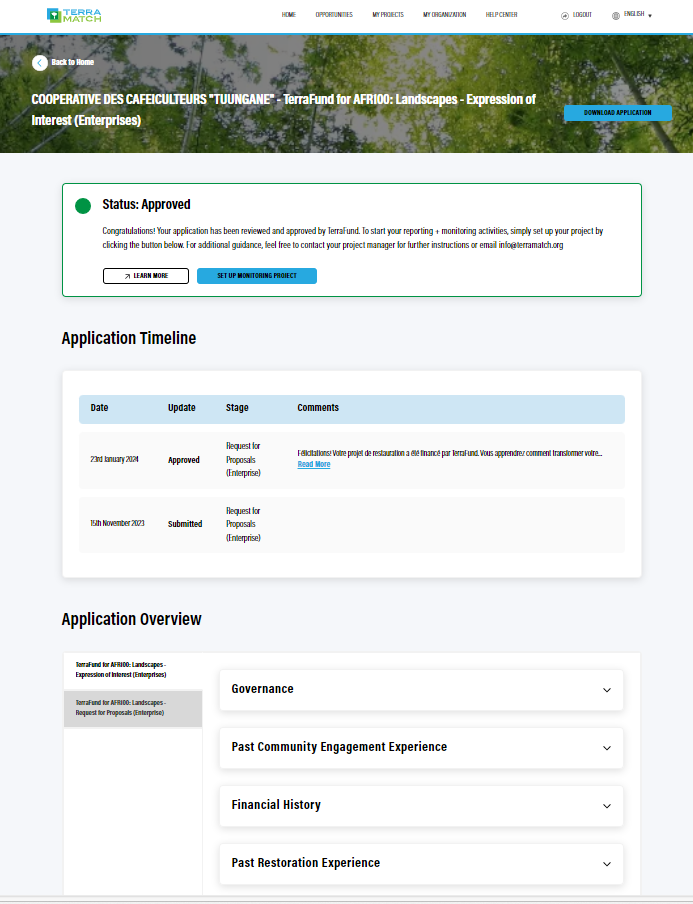Viewport: 693px width, 904px height.
Task: Select Request for Proposals (Enterprise) tab
Action: pyautogui.click(x=133, y=708)
